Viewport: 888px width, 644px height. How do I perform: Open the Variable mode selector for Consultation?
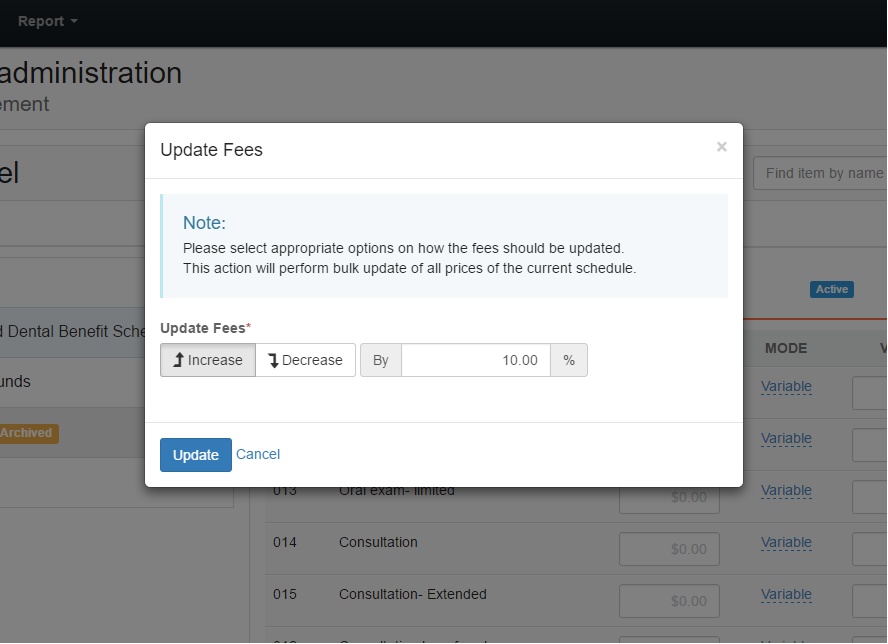786,542
